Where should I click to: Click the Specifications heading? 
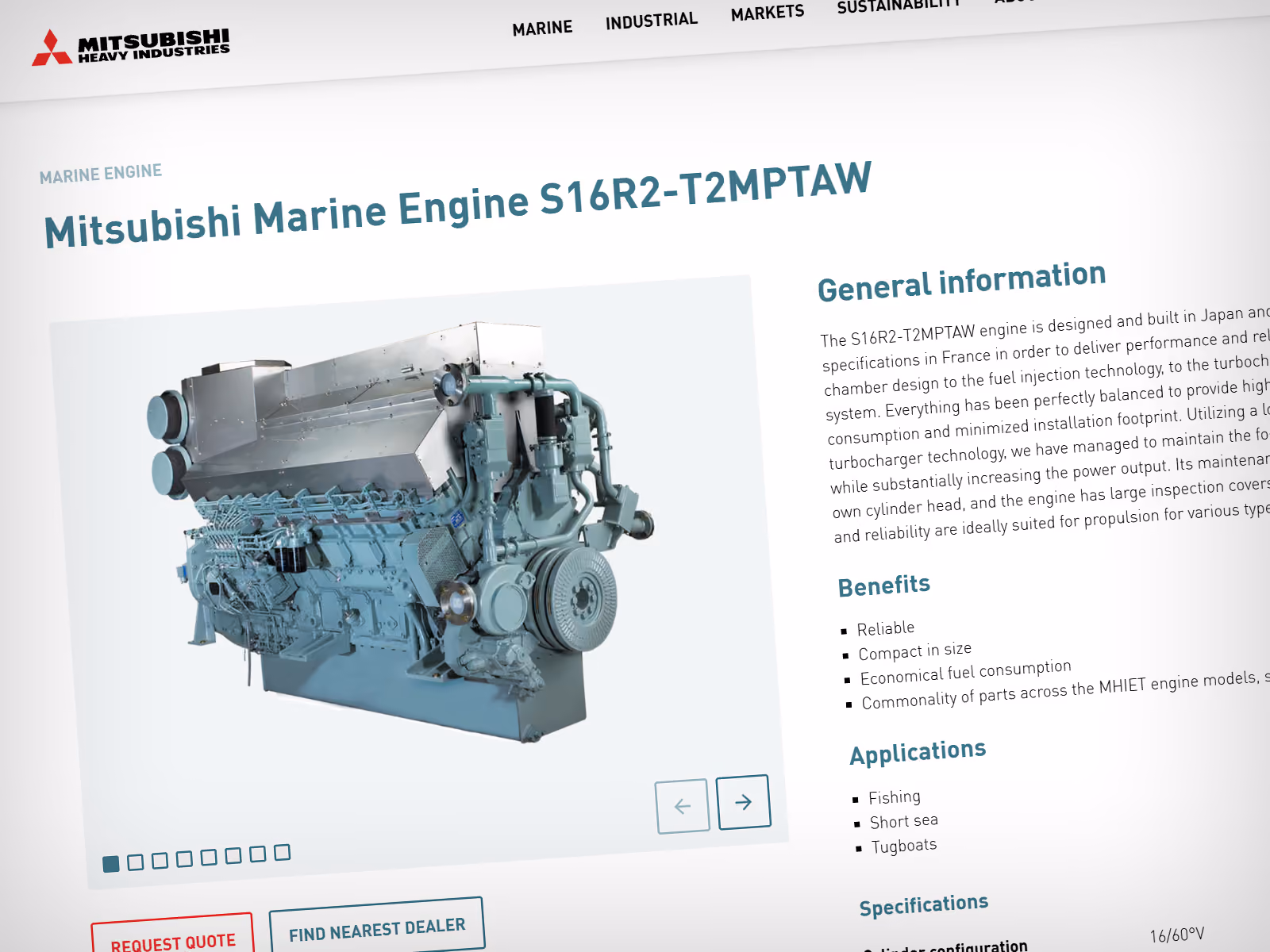[x=924, y=905]
